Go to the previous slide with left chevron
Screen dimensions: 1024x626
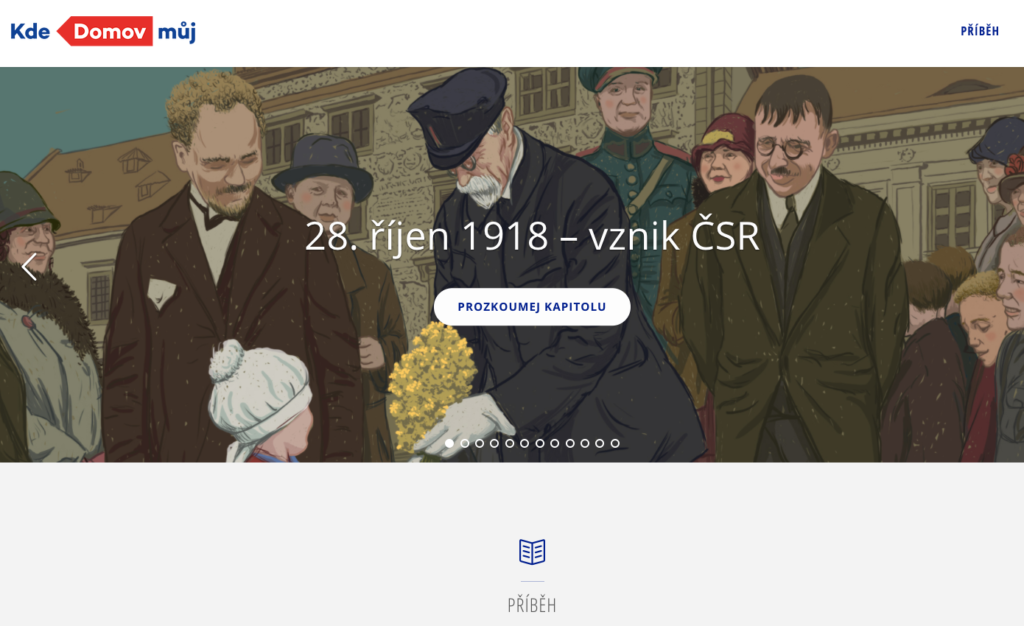tap(29, 266)
